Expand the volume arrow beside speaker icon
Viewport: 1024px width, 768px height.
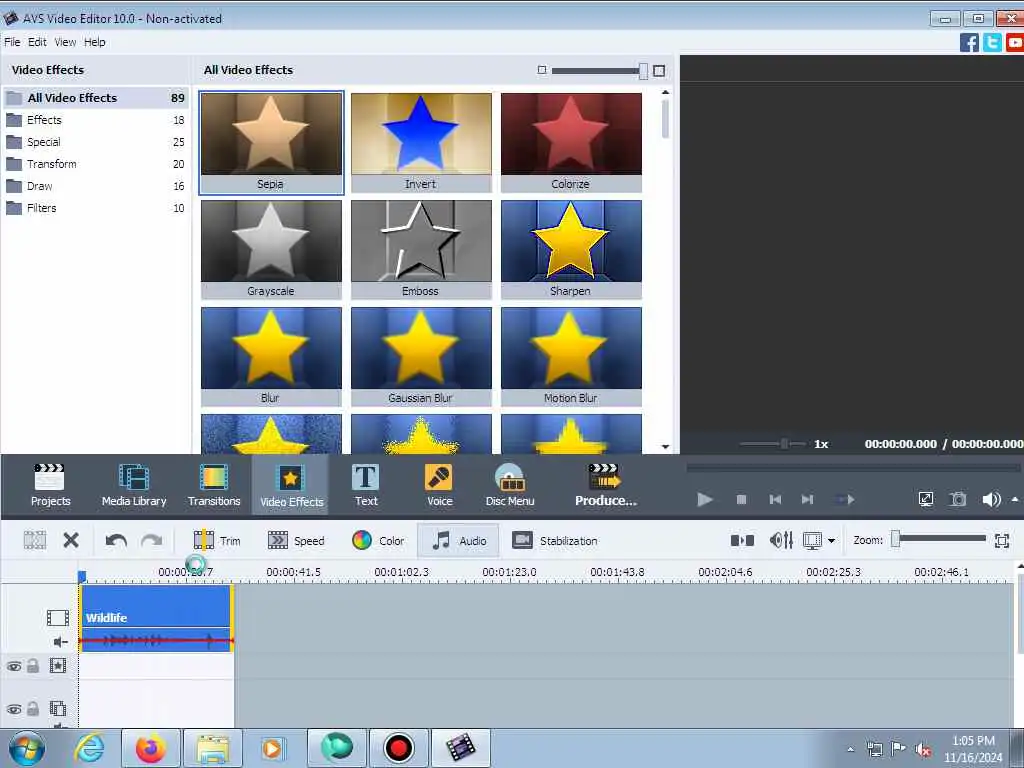(1015, 500)
